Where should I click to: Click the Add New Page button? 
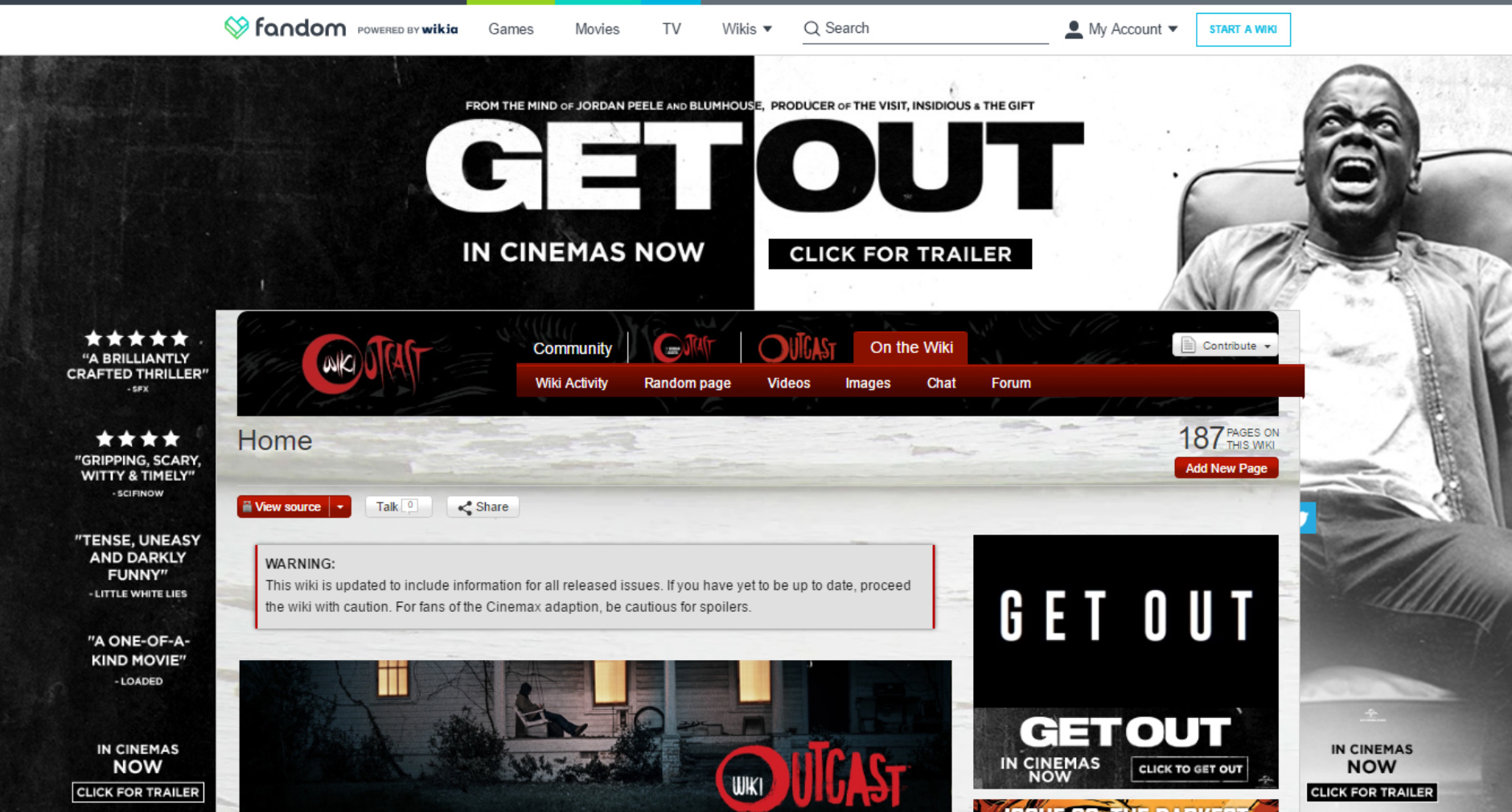1226,468
